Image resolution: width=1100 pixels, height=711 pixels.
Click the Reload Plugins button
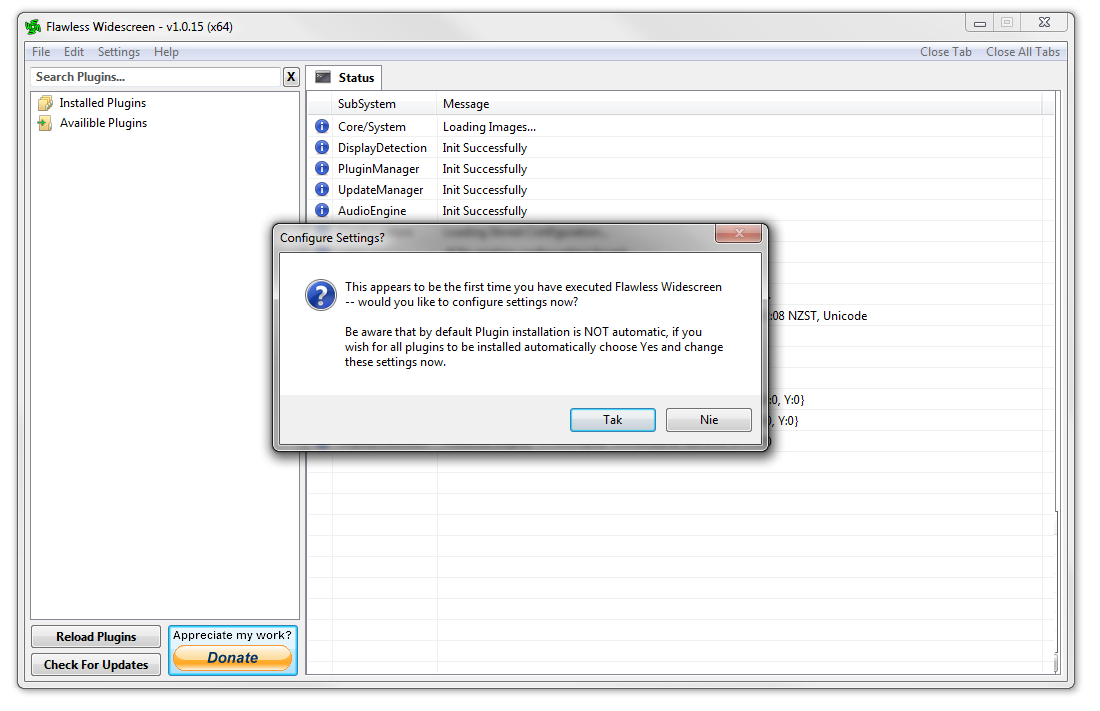pos(96,637)
